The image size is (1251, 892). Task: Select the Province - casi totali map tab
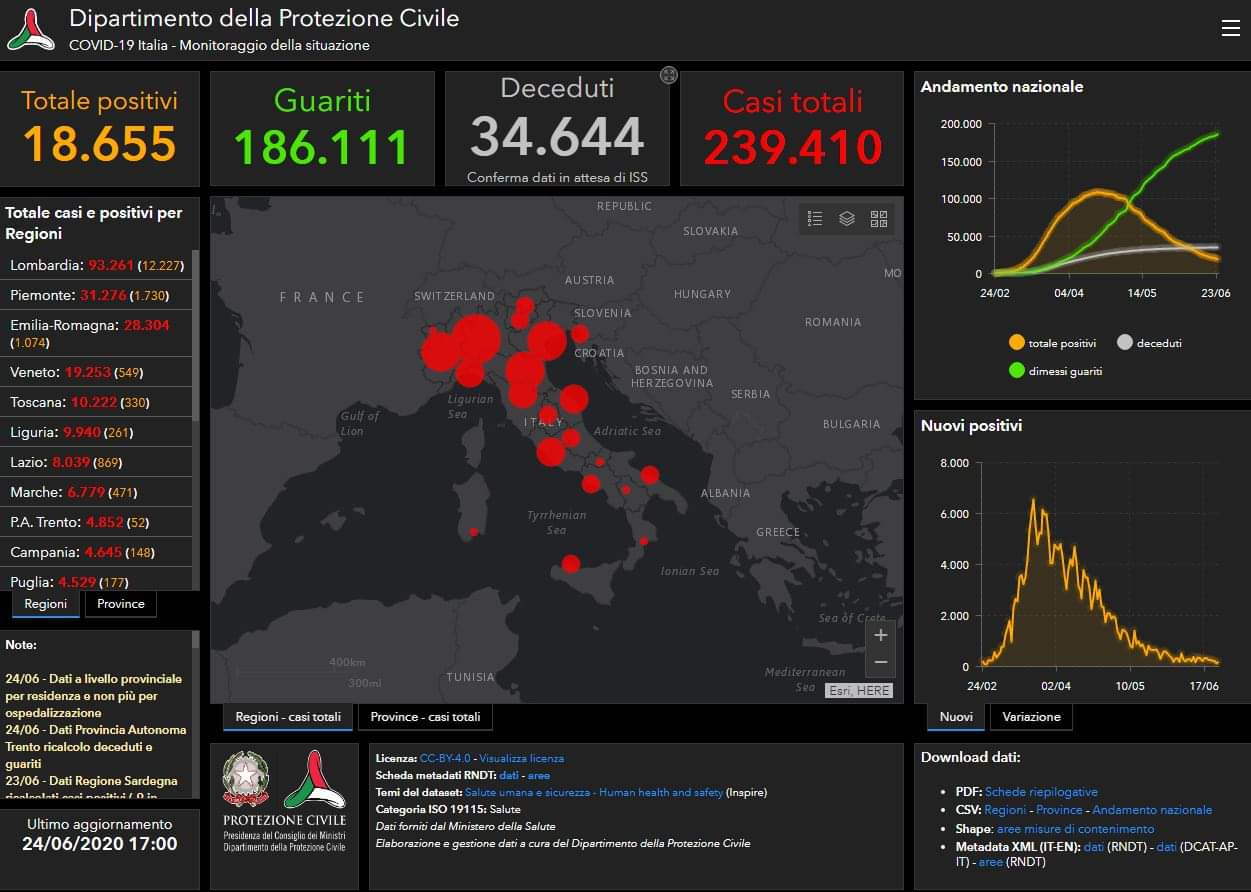[425, 717]
